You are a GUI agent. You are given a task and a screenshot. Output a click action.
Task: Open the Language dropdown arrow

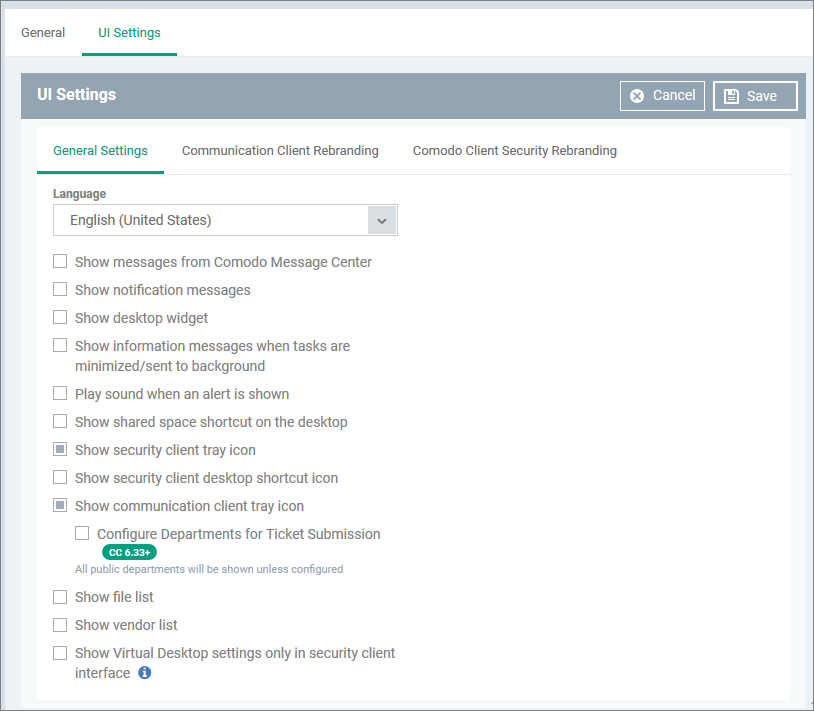tap(382, 221)
